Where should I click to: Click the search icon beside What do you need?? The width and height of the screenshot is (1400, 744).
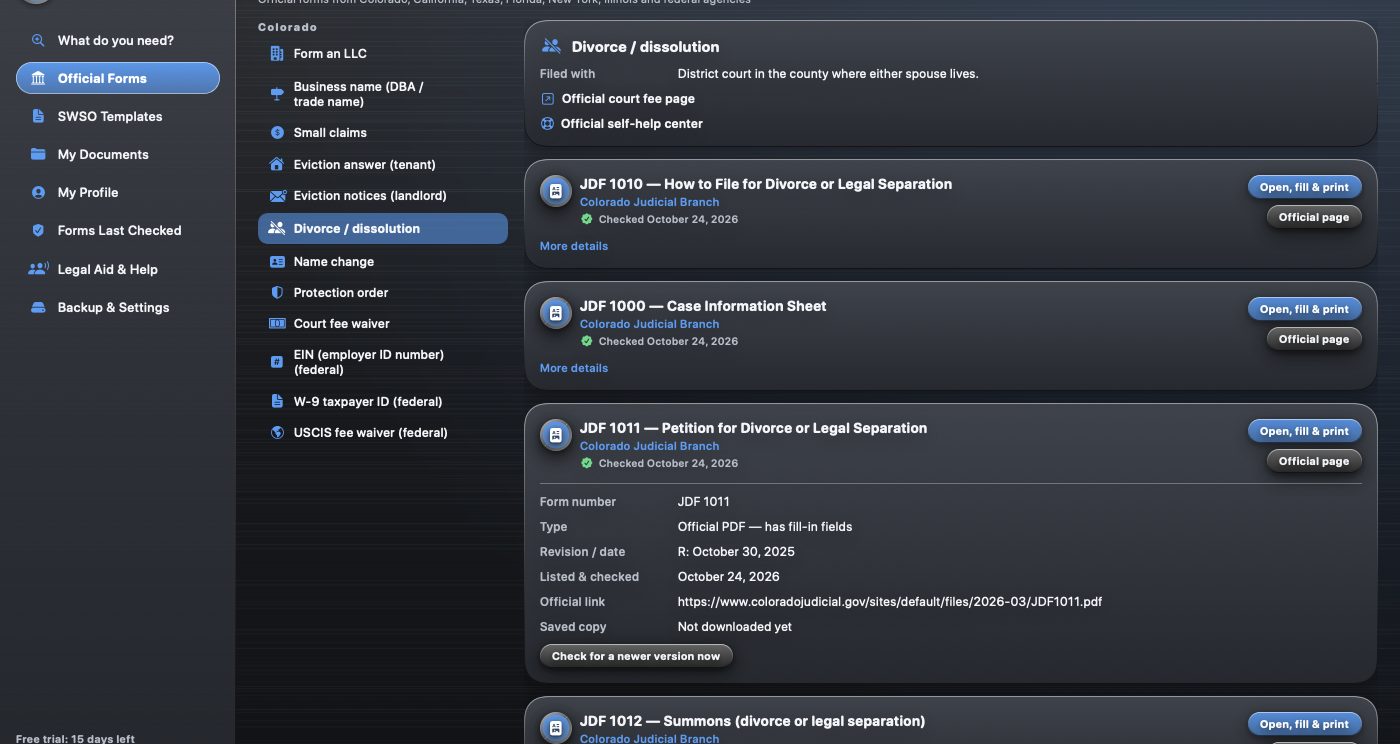coord(38,41)
